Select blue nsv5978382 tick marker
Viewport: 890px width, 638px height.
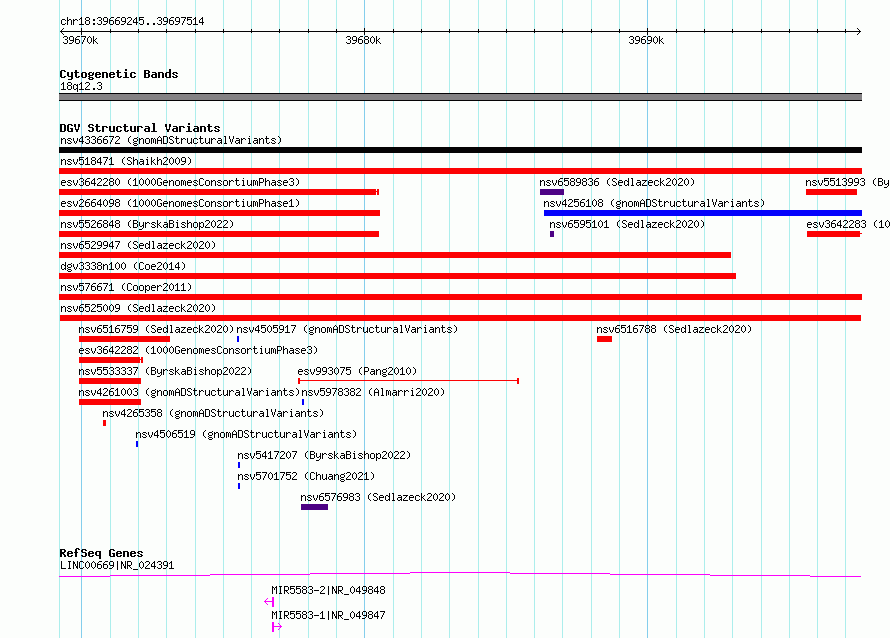click(303, 402)
